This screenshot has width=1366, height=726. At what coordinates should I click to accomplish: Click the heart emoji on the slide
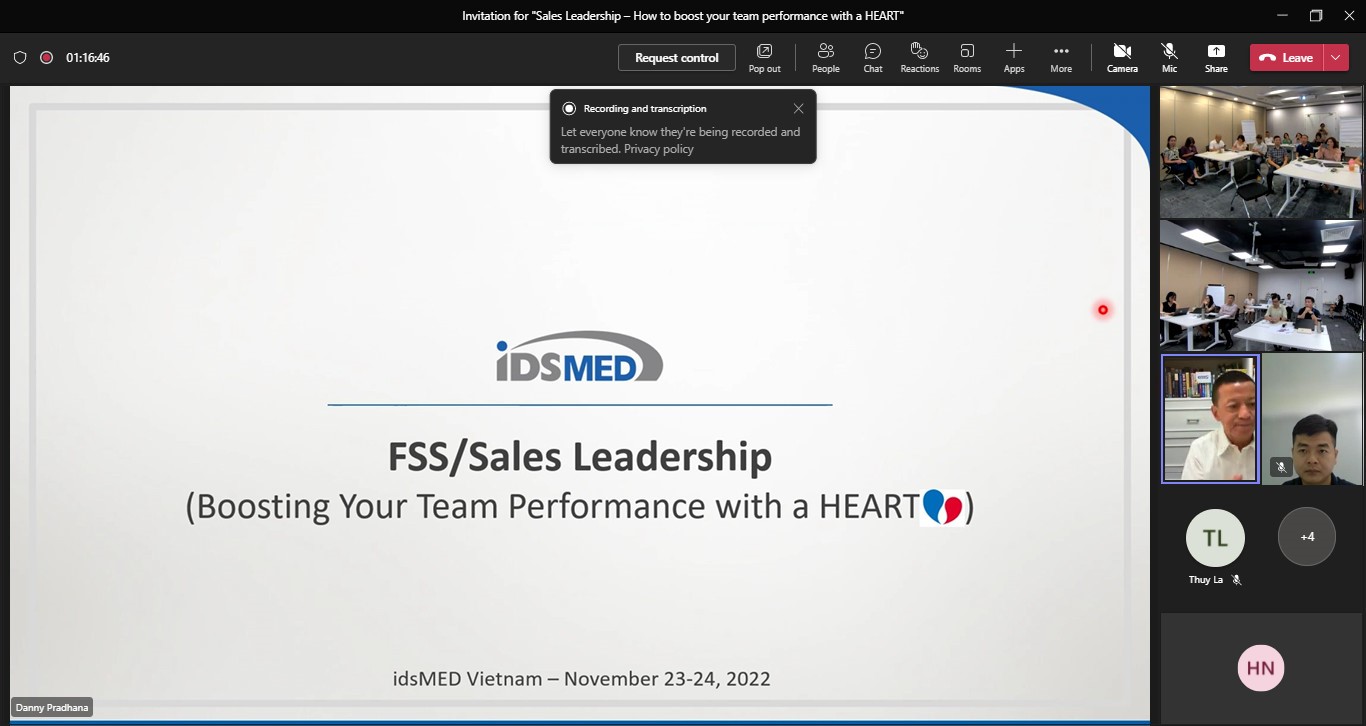pyautogui.click(x=942, y=507)
